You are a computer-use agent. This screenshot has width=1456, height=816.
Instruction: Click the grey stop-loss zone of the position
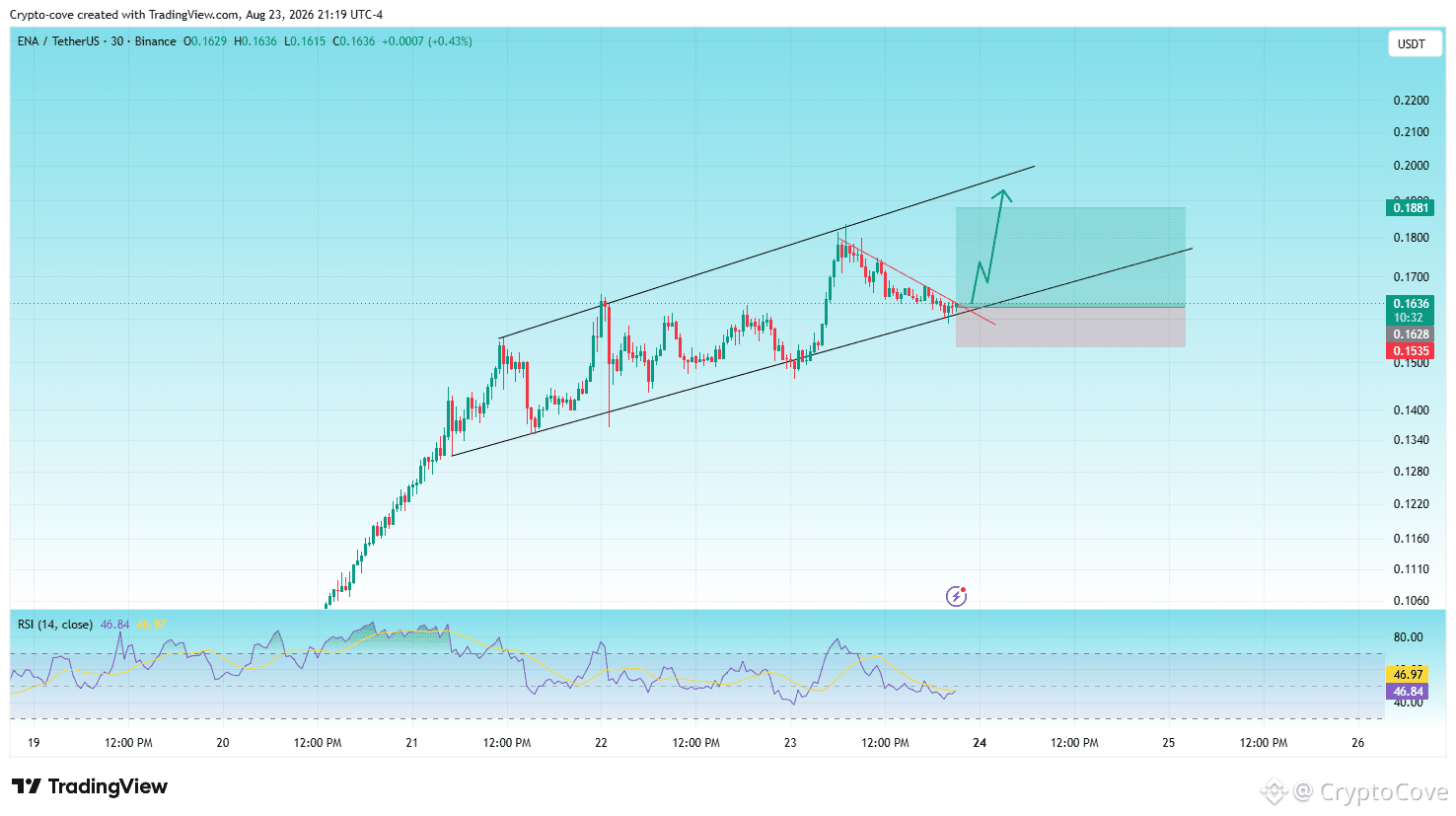tap(1070, 327)
